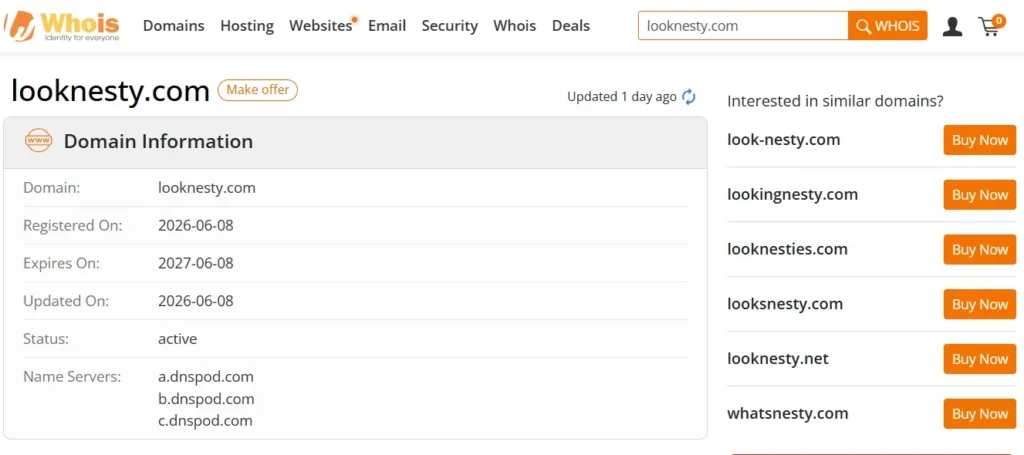Click the looknesty.com page heading
The image size is (1024, 455).
click(x=110, y=91)
